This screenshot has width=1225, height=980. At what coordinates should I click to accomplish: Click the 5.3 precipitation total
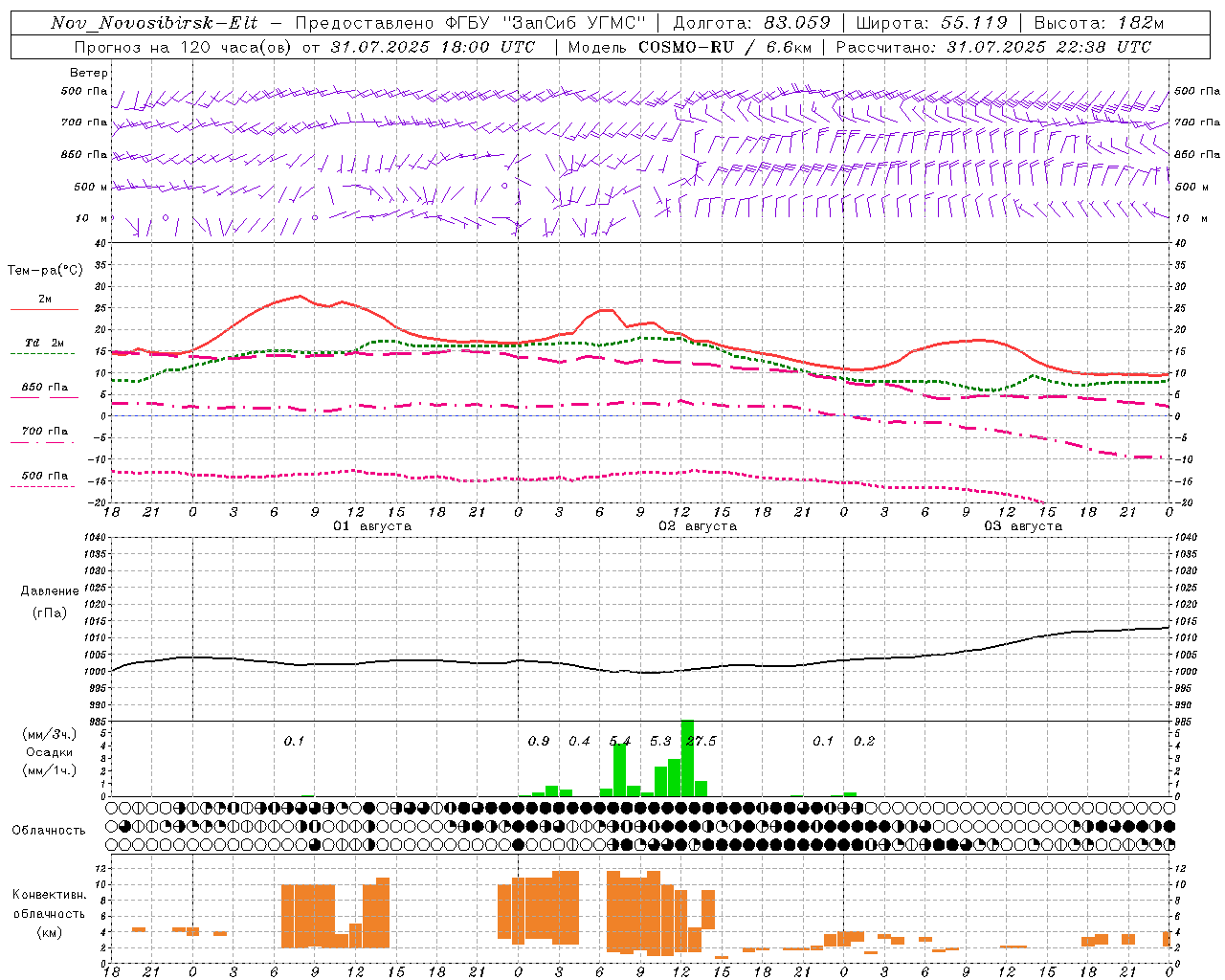tap(660, 741)
